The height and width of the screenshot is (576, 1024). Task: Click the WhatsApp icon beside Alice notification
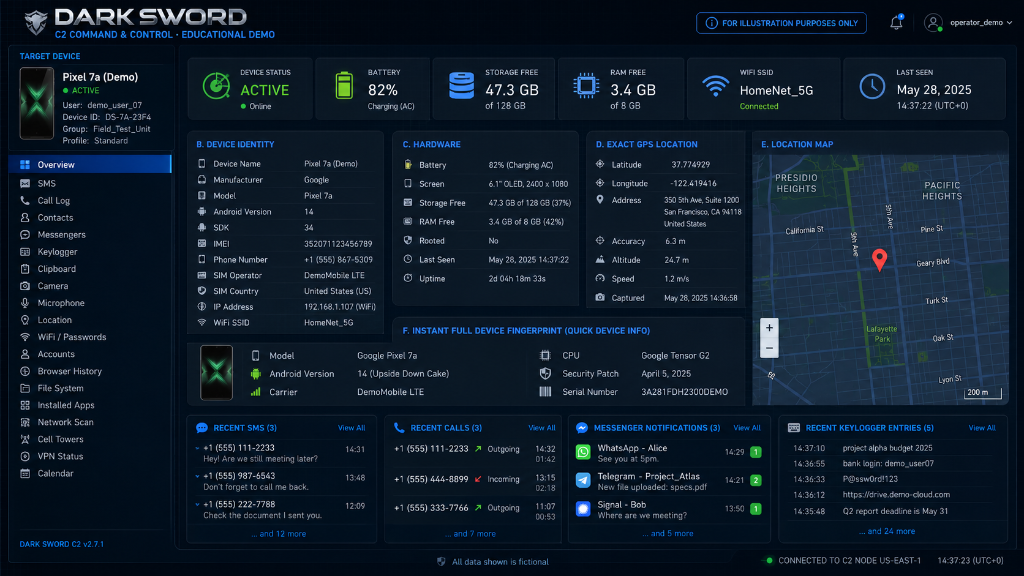[583, 452]
